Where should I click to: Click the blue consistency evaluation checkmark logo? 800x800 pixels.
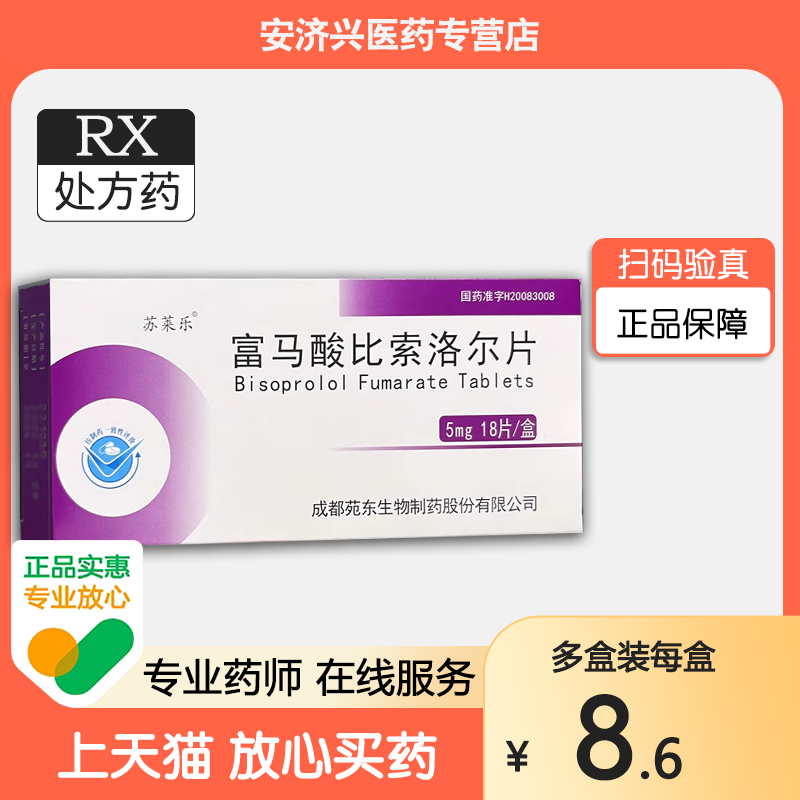[x=112, y=456]
